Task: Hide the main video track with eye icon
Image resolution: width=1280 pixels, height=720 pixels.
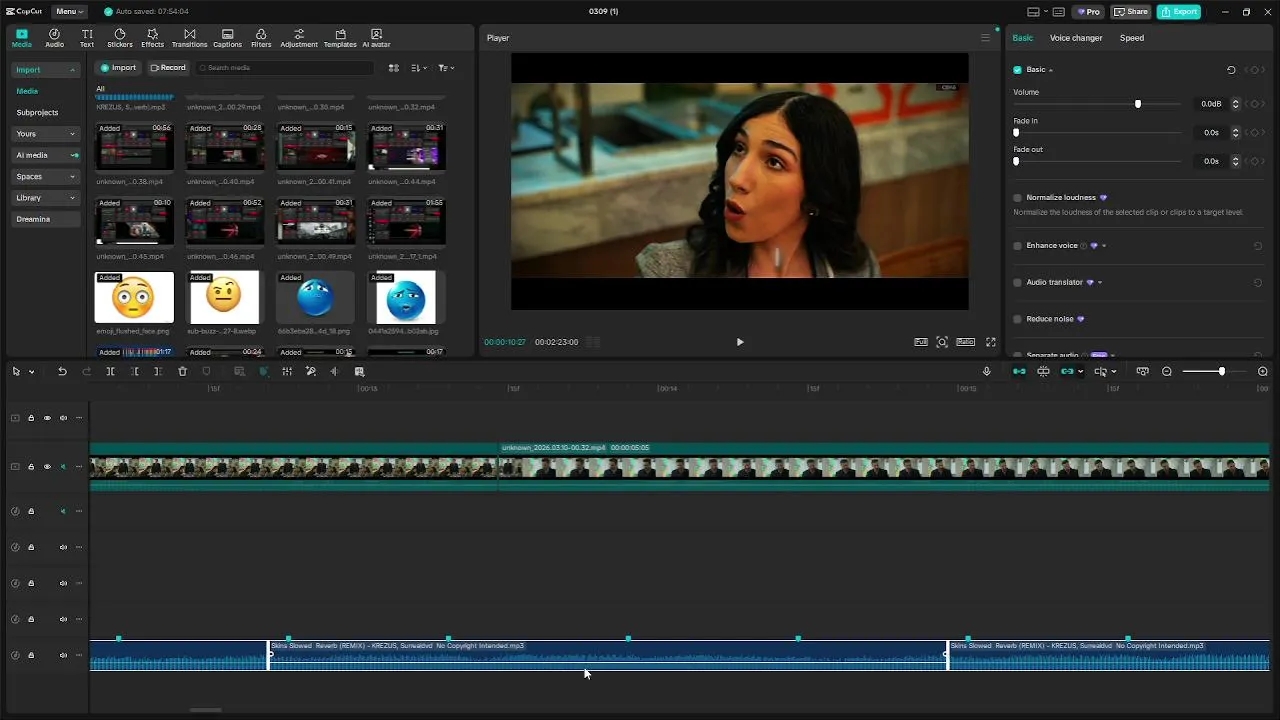Action: (x=47, y=467)
